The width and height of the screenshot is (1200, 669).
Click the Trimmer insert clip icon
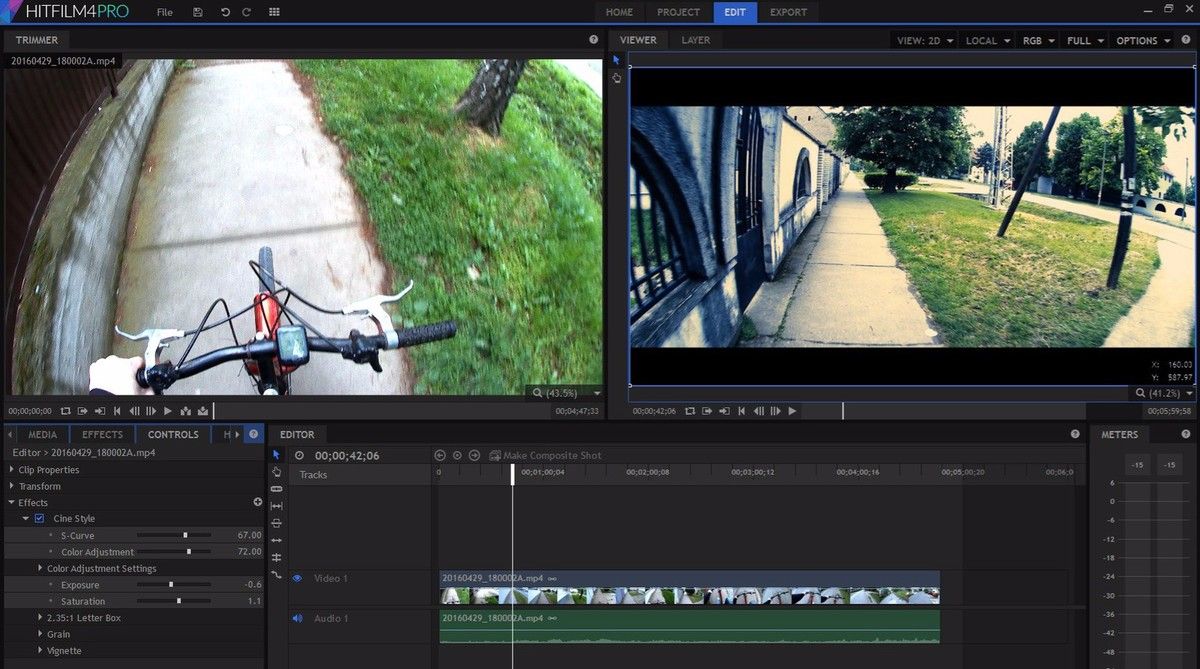coord(186,411)
